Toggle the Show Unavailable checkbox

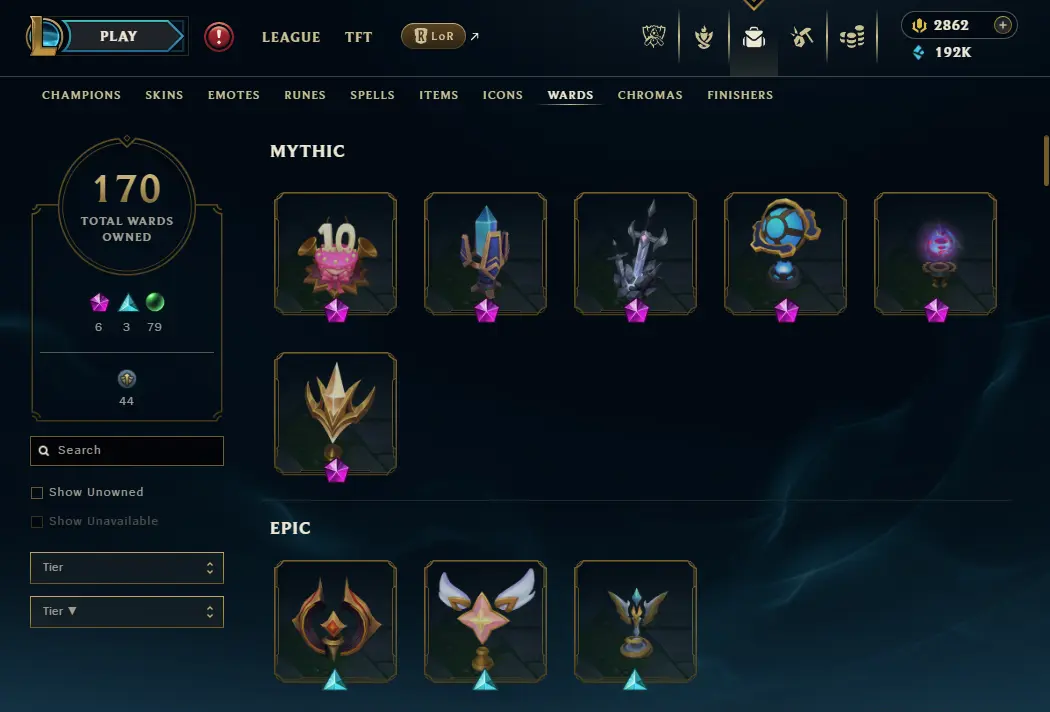tap(37, 522)
